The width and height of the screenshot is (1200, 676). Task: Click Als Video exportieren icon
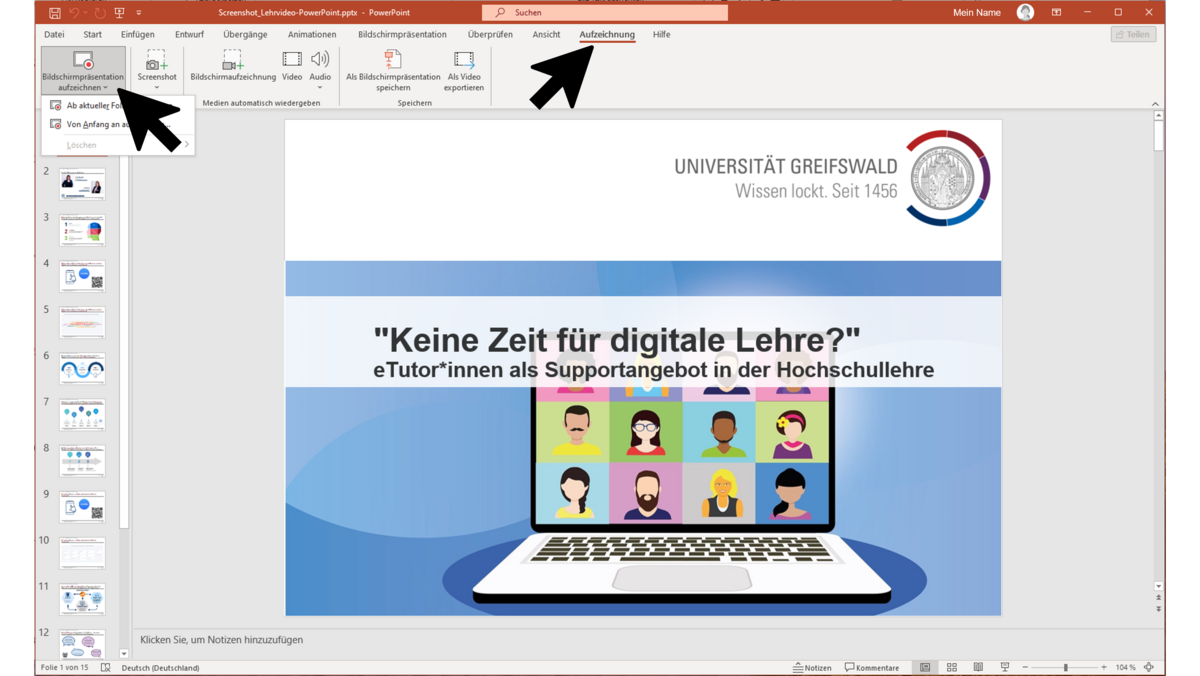464,61
